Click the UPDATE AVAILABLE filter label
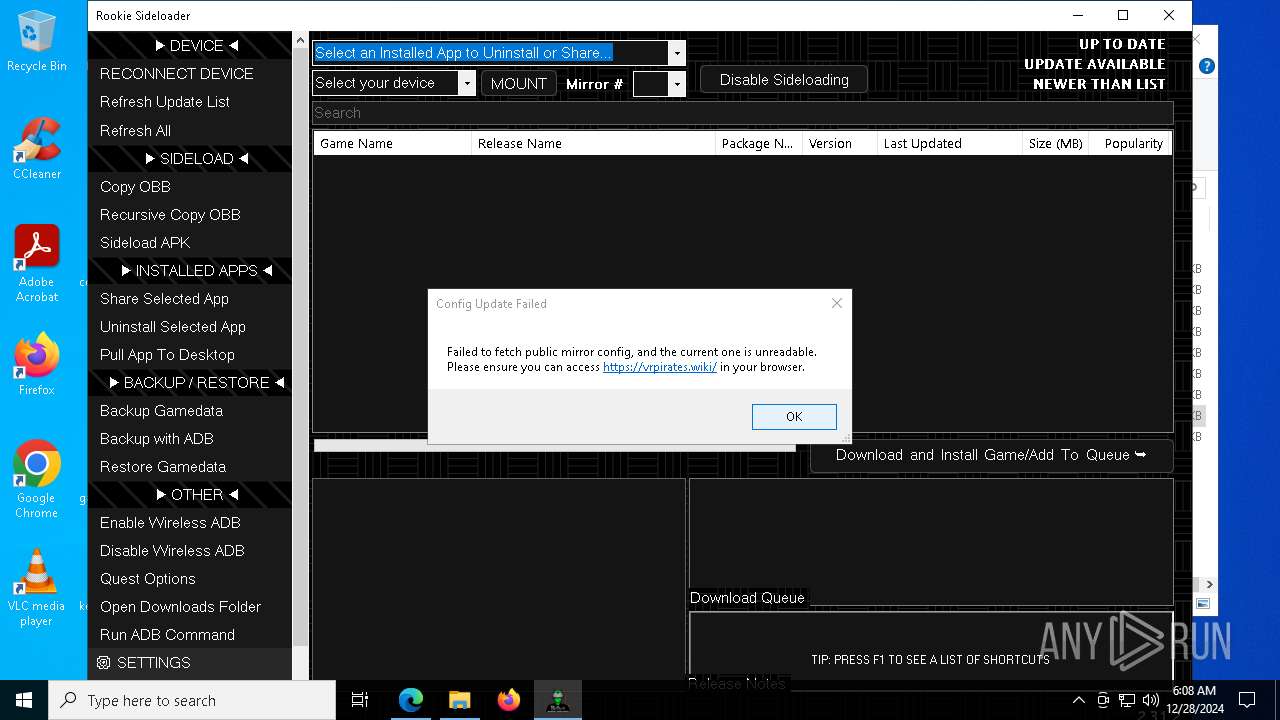 [x=1094, y=64]
